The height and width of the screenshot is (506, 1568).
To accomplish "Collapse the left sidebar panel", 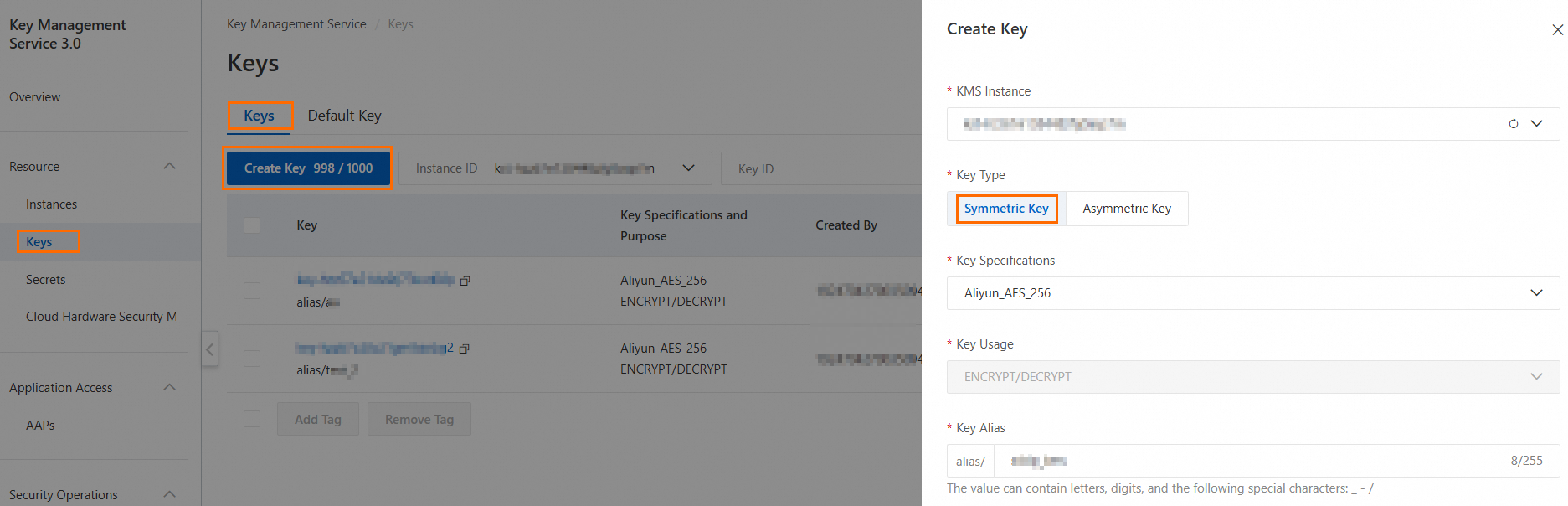I will [x=210, y=349].
